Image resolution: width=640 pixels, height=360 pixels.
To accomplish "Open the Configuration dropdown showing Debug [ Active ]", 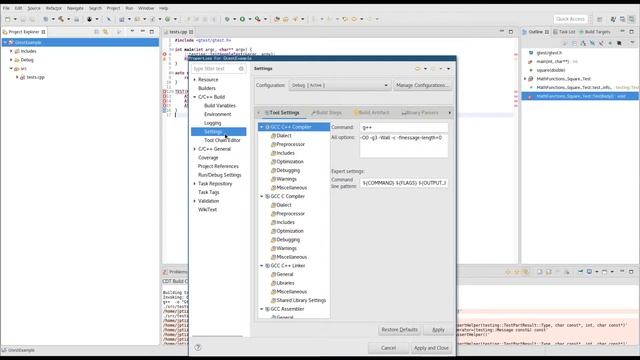I will tap(340, 85).
